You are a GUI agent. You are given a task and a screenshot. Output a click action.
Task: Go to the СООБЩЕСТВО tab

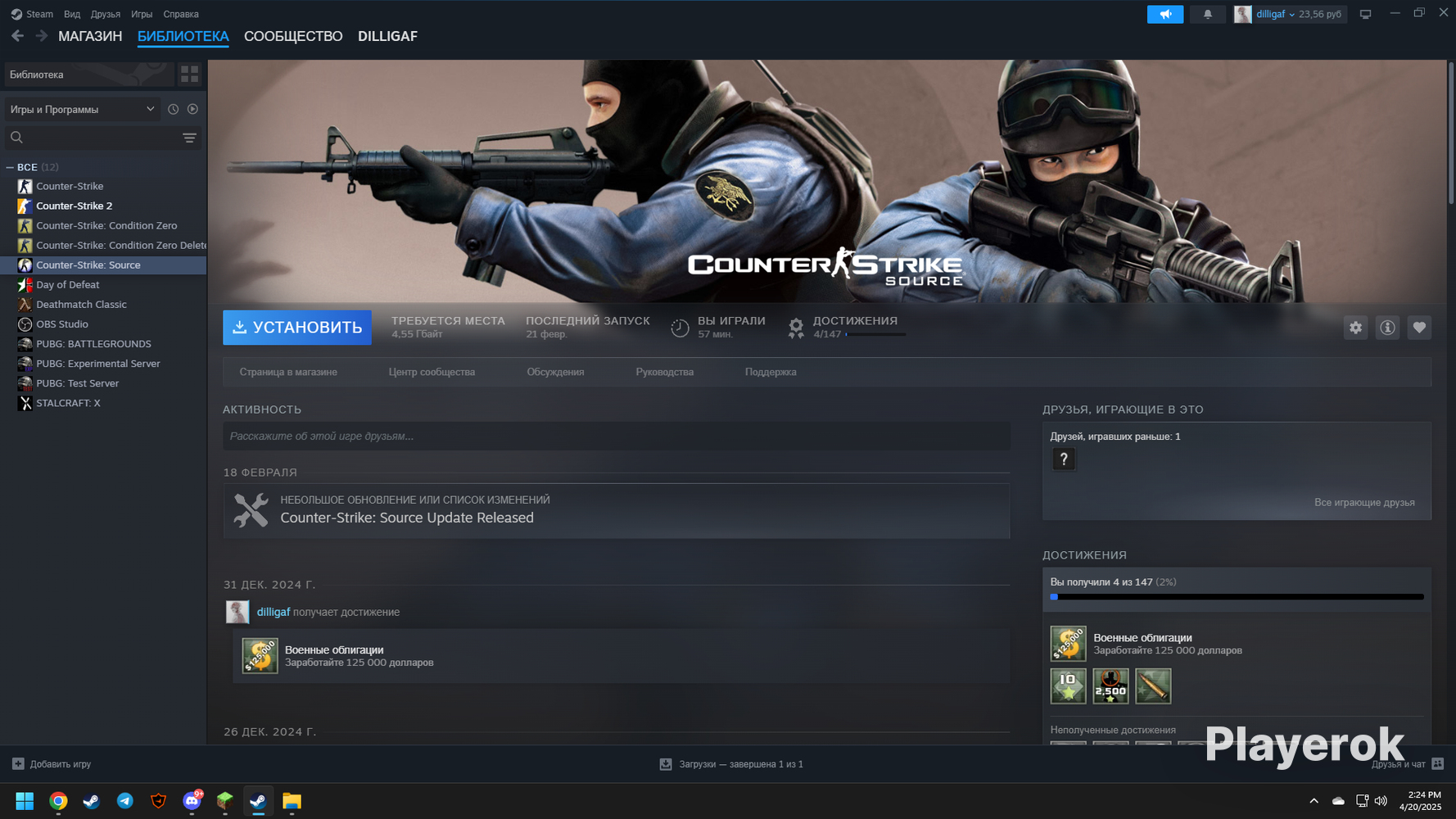pos(293,36)
